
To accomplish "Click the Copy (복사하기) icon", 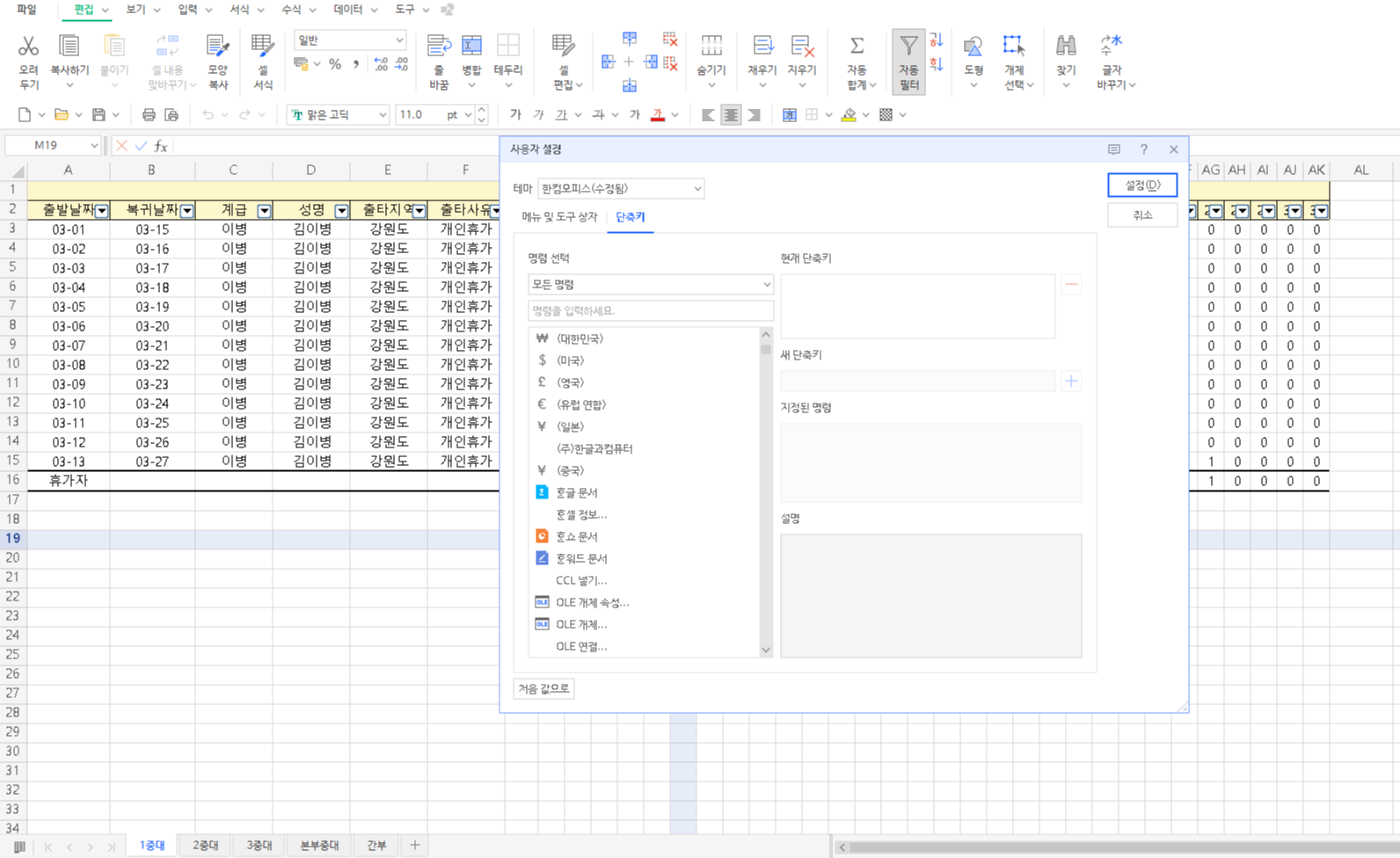I will pos(69,46).
